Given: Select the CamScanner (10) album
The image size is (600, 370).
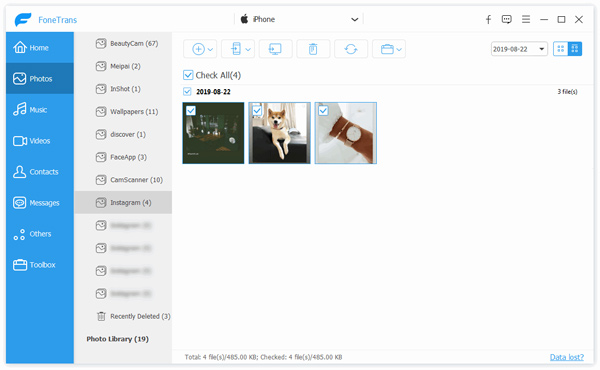Looking at the screenshot, I should tap(124, 180).
